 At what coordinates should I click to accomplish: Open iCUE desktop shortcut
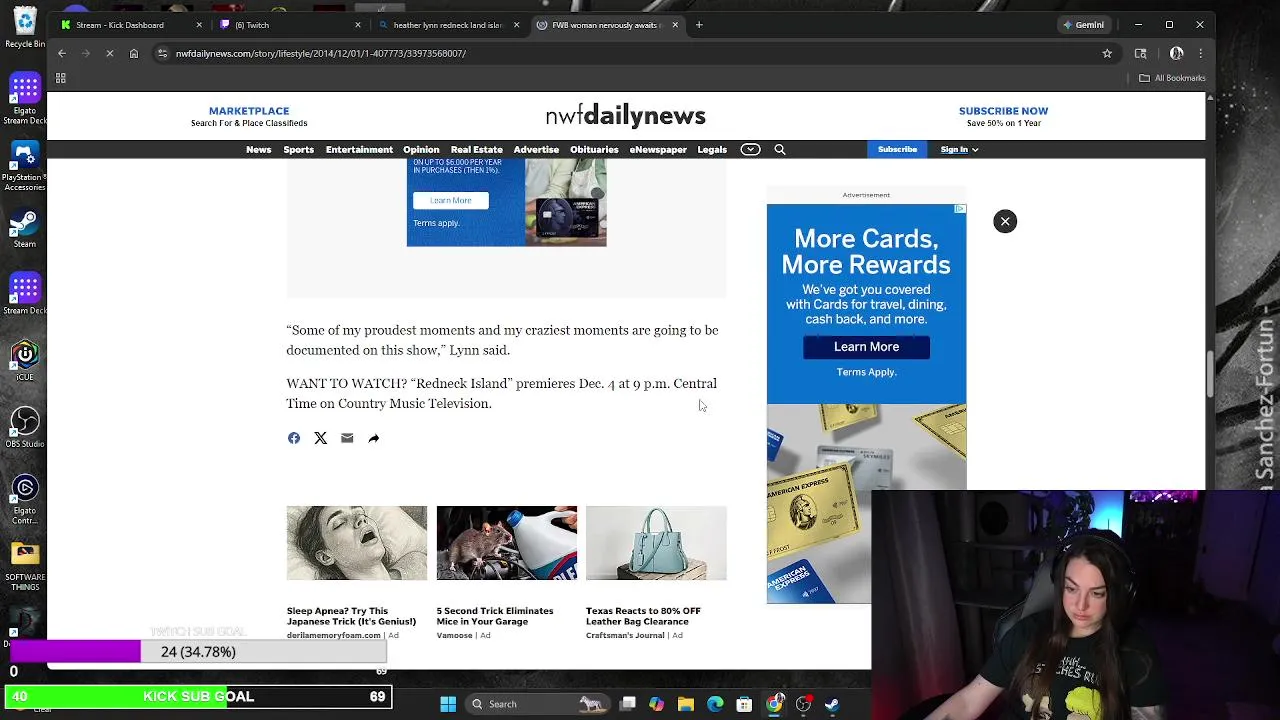click(25, 360)
